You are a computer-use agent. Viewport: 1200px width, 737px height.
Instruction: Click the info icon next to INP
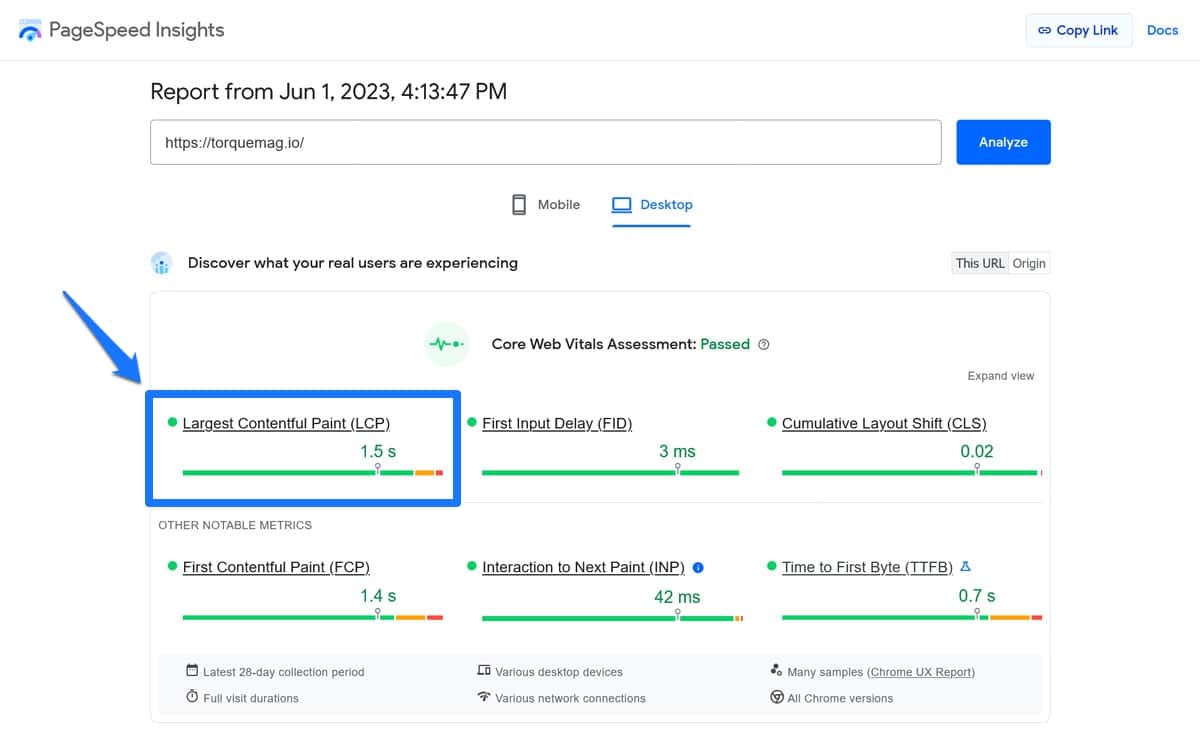698,567
